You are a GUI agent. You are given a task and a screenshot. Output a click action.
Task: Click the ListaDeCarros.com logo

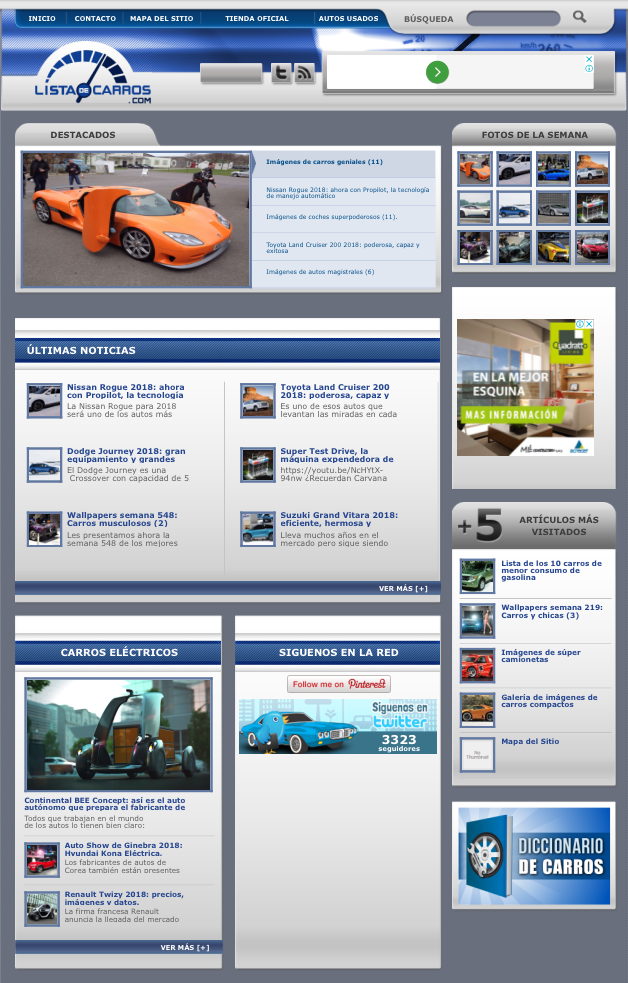tap(92, 78)
